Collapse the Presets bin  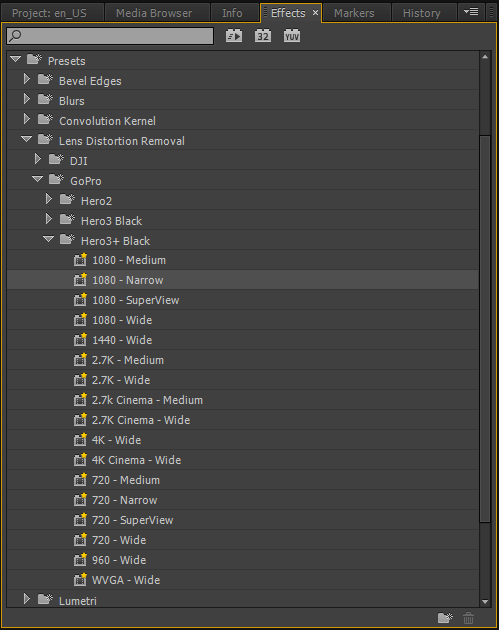point(16,59)
